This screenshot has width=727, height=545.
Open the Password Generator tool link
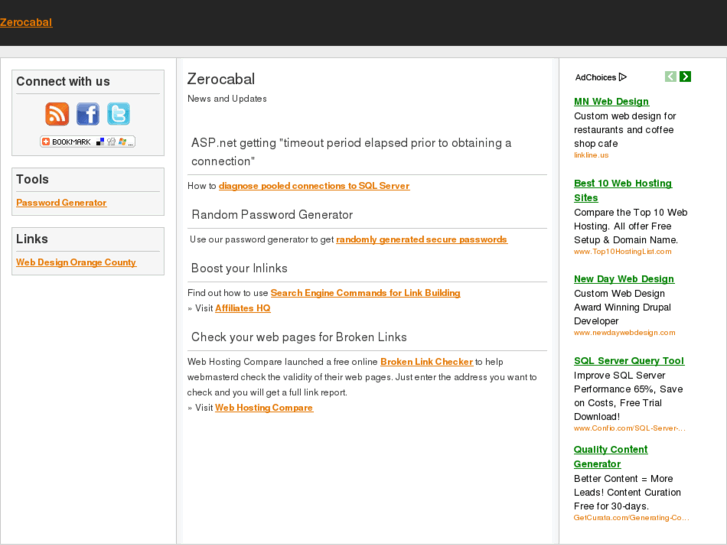point(61,203)
